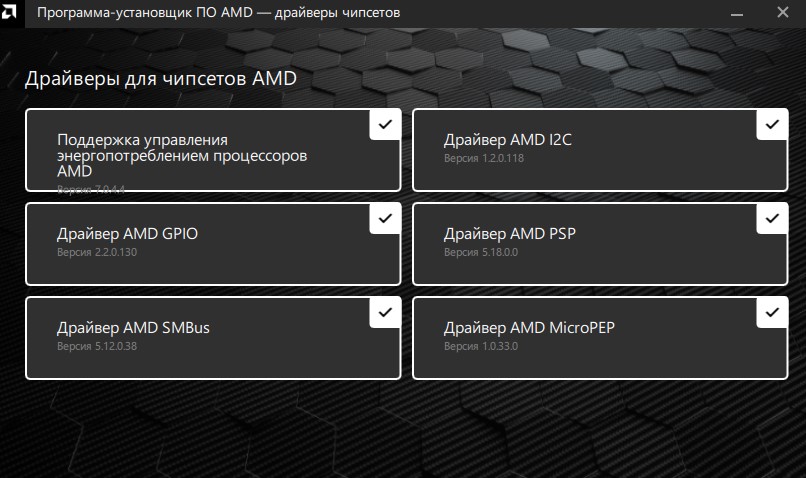Screen dimensions: 806x478
Task: Click 'Поддержка управления энергопотреблением процессоров AMD' title
Action: tap(182, 155)
